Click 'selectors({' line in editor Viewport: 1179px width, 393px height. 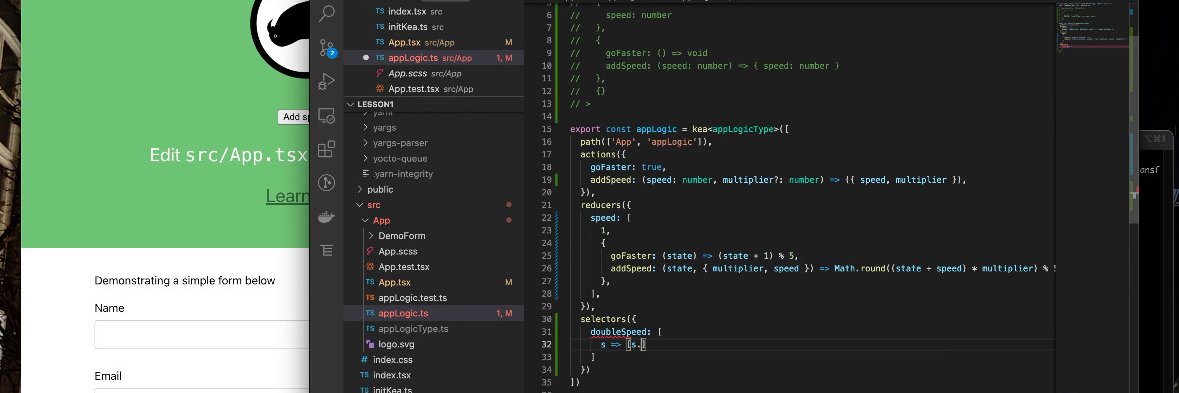(608, 319)
